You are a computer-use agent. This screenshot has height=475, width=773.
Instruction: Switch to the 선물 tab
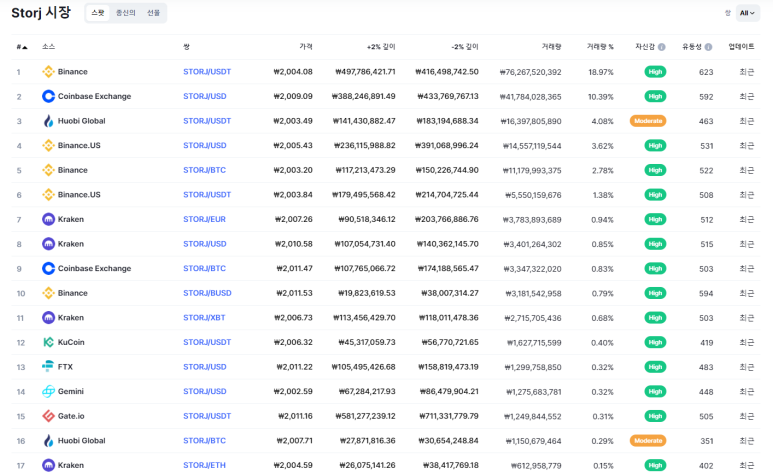click(153, 13)
